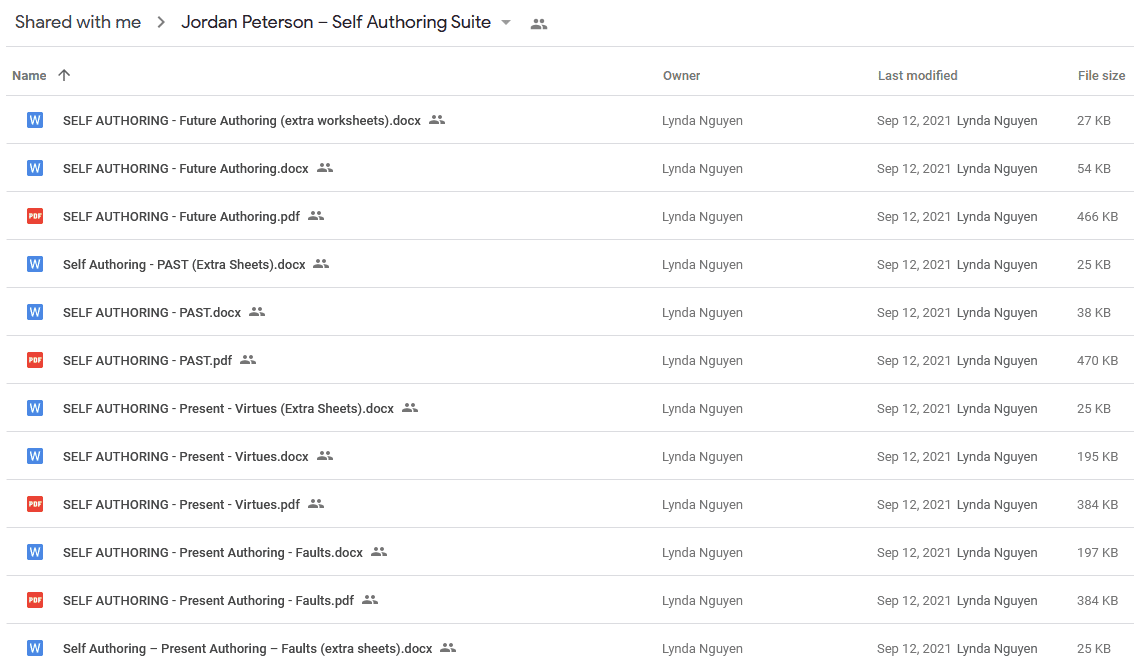Click shared icon beside Present Authoring - Faults.docx
This screenshot has height=662, width=1134.
379,551
